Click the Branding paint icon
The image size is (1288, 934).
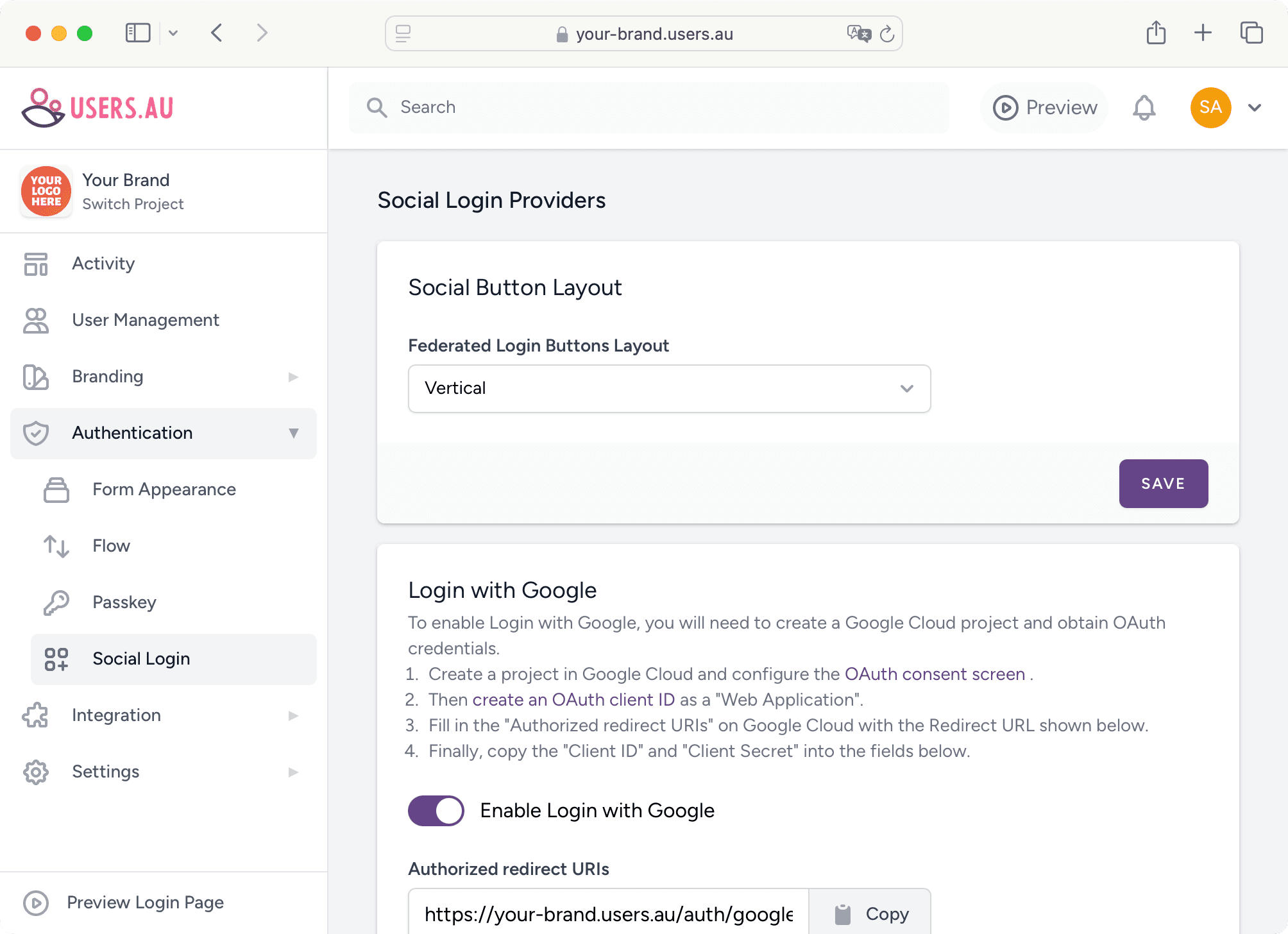tap(35, 377)
